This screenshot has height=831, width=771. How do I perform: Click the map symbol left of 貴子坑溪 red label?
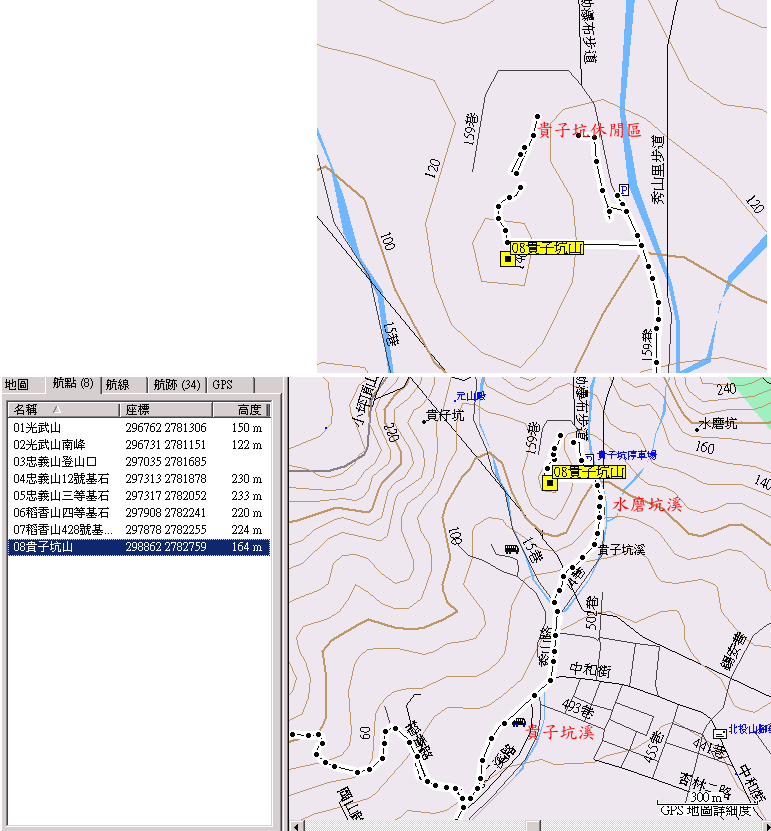point(517,721)
